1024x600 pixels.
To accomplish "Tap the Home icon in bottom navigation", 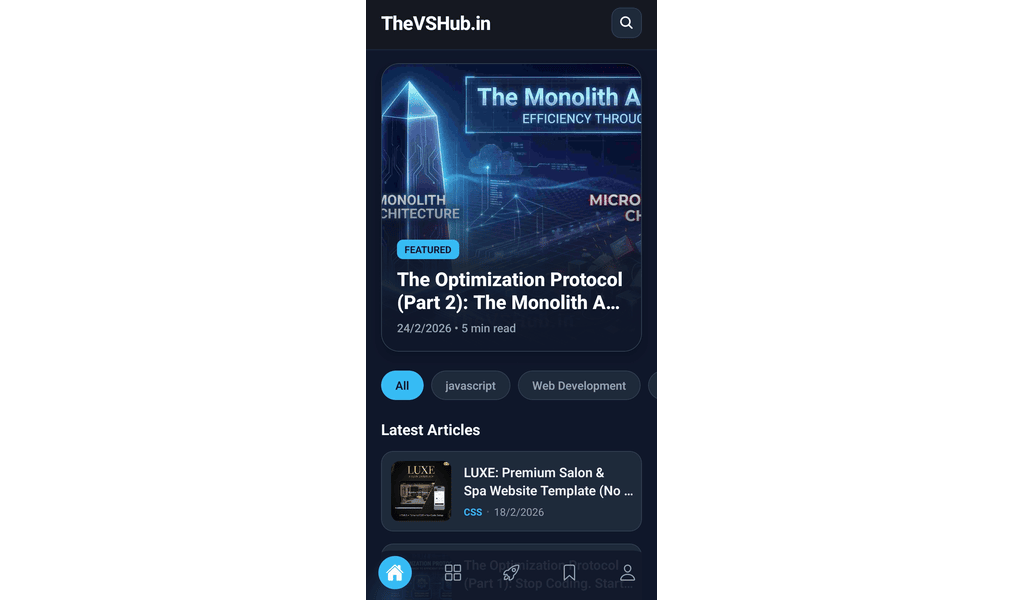I will click(x=395, y=573).
